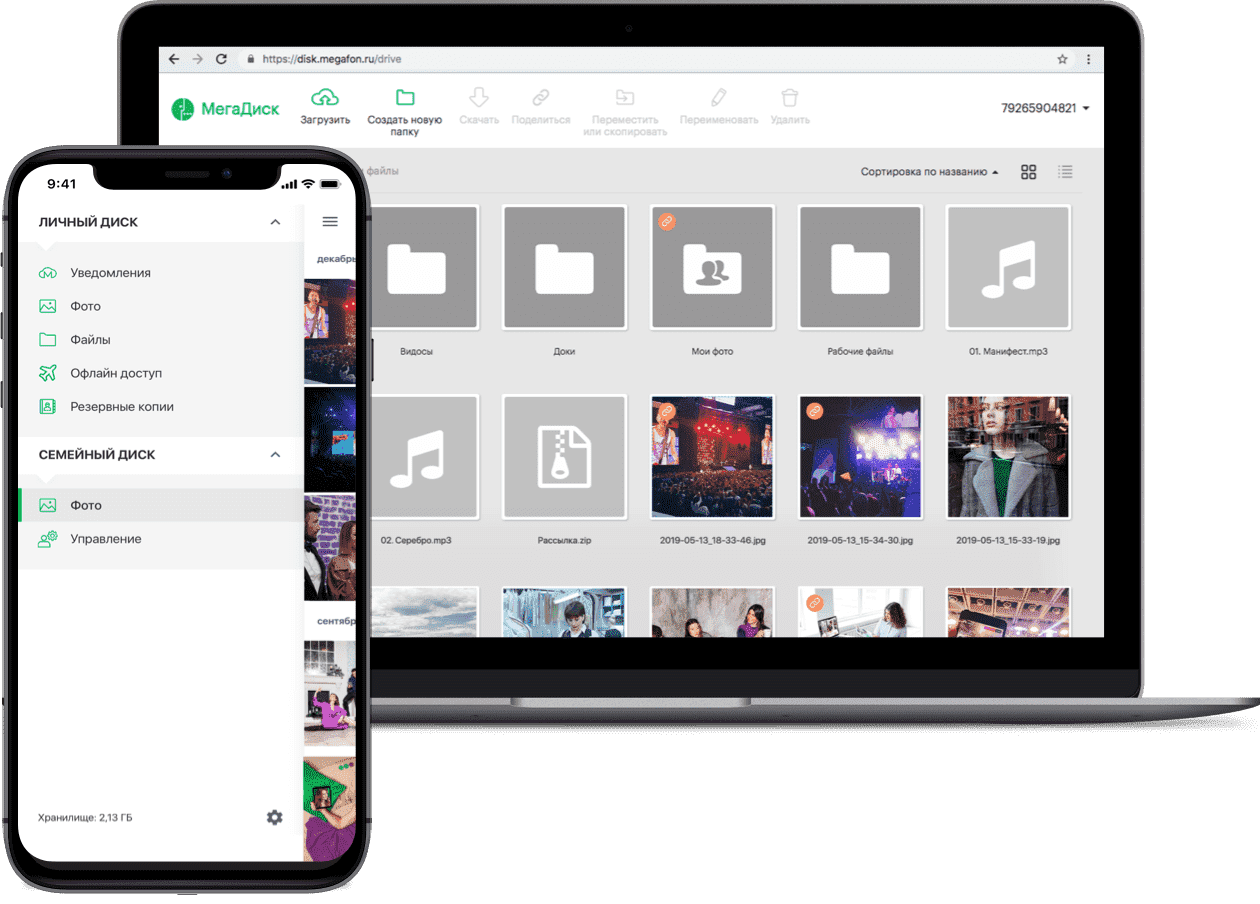Open the Мои фото shared folder
1260x904 pixels.
[712, 268]
